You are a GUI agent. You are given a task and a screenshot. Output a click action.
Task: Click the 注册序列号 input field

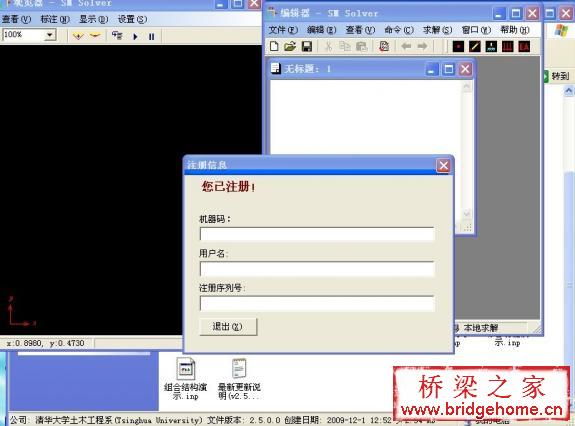(x=317, y=304)
